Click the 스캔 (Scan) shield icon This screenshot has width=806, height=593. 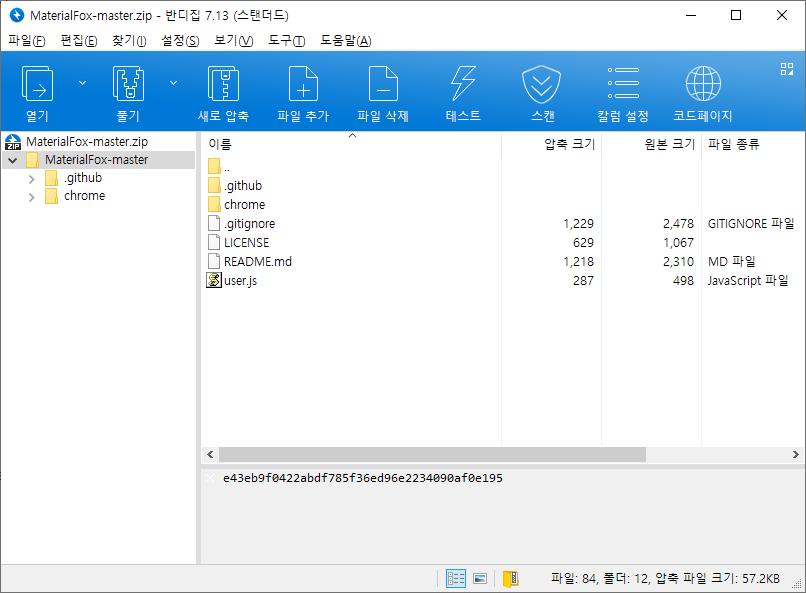pos(542,84)
